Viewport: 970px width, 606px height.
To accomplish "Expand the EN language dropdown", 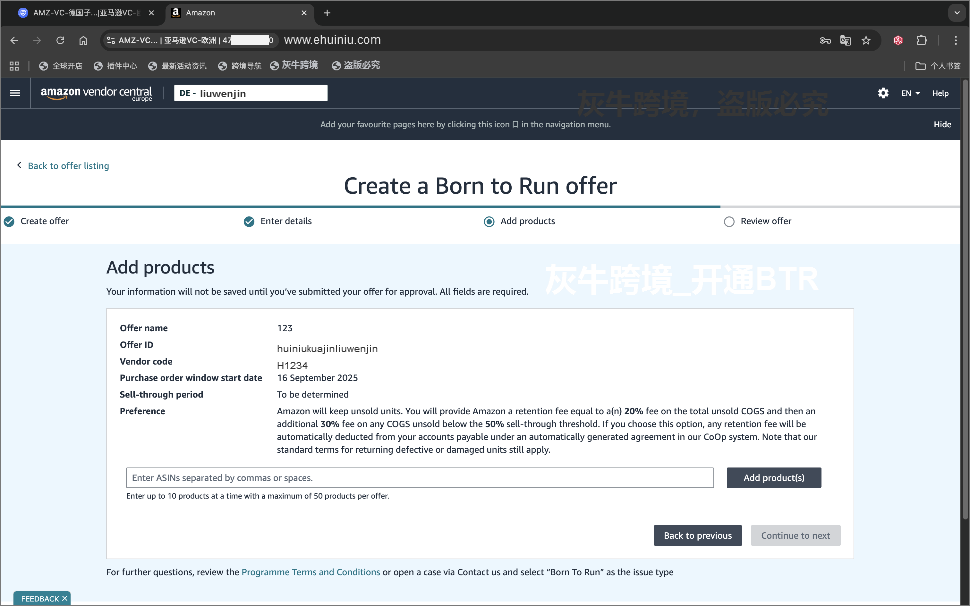I will click(910, 93).
